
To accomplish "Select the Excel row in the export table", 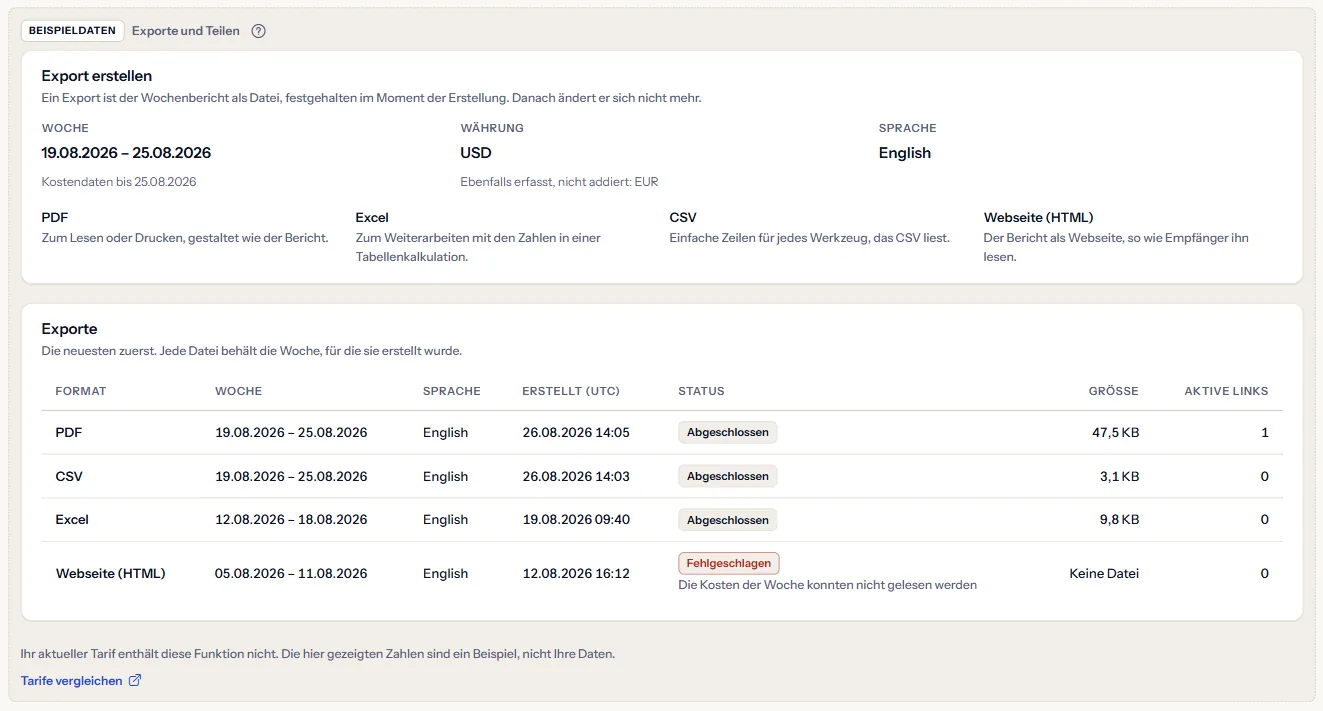I will coord(662,520).
